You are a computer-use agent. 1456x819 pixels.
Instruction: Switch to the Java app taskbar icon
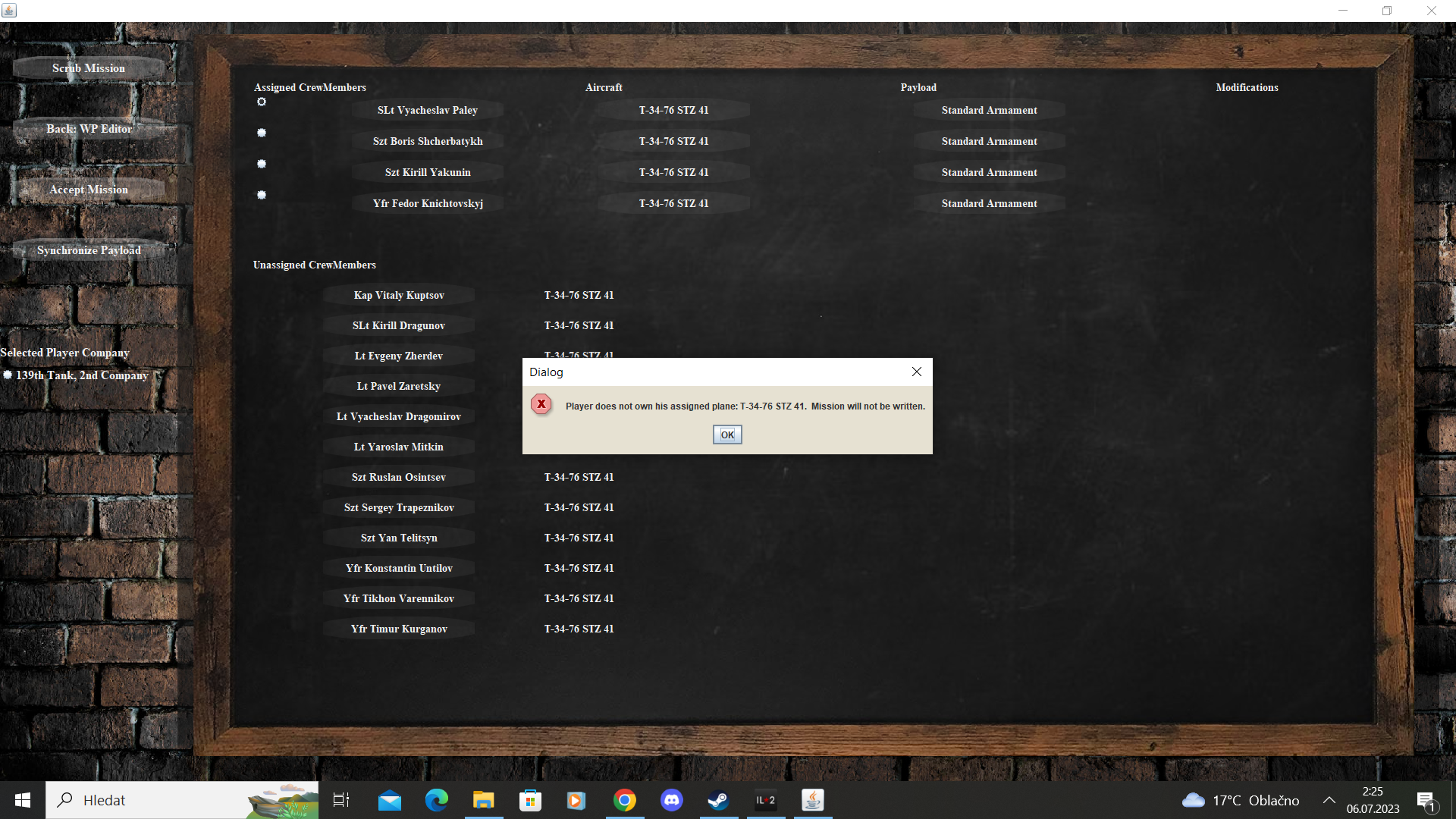pyautogui.click(x=812, y=800)
